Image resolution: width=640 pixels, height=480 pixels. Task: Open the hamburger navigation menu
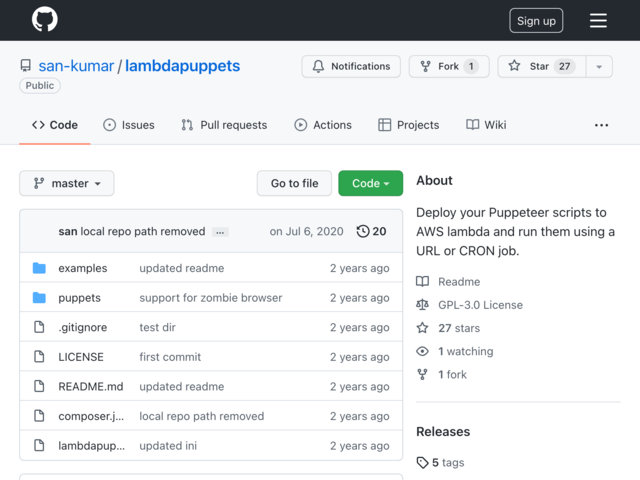point(598,20)
